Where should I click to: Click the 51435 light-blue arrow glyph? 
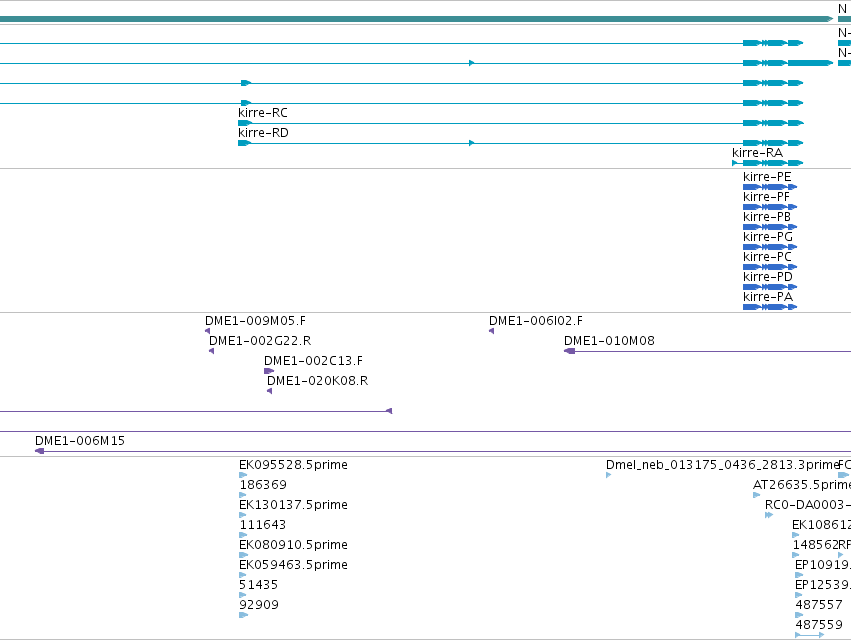(x=243, y=595)
